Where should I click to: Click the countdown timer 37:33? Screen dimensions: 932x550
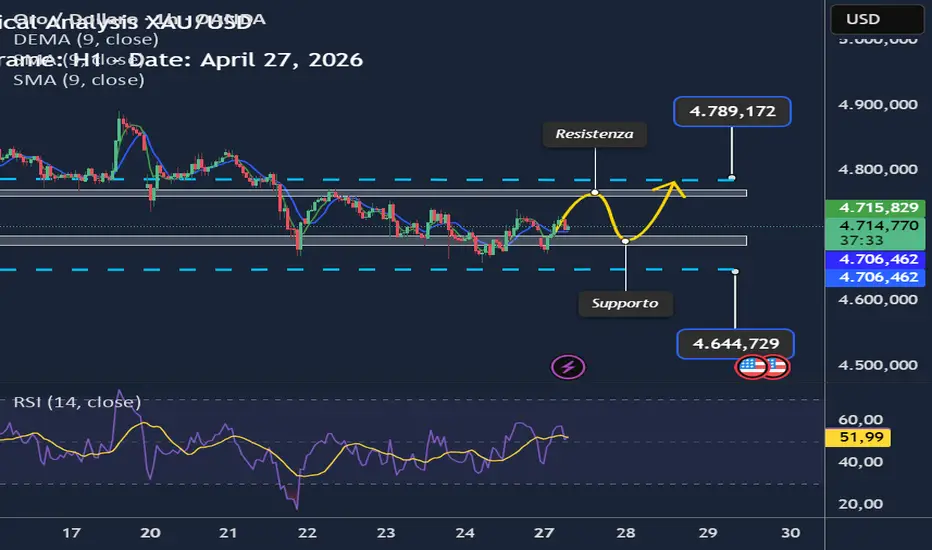click(x=861, y=241)
